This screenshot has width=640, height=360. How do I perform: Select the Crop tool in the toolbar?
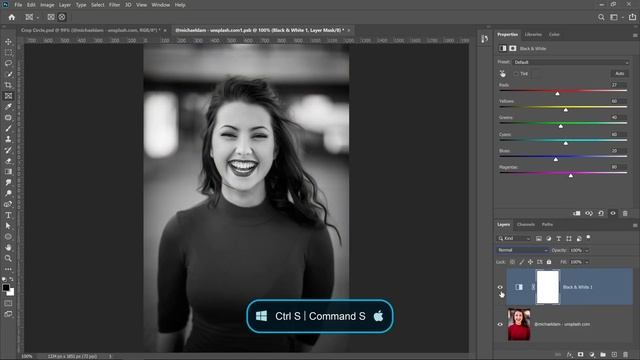(8, 85)
